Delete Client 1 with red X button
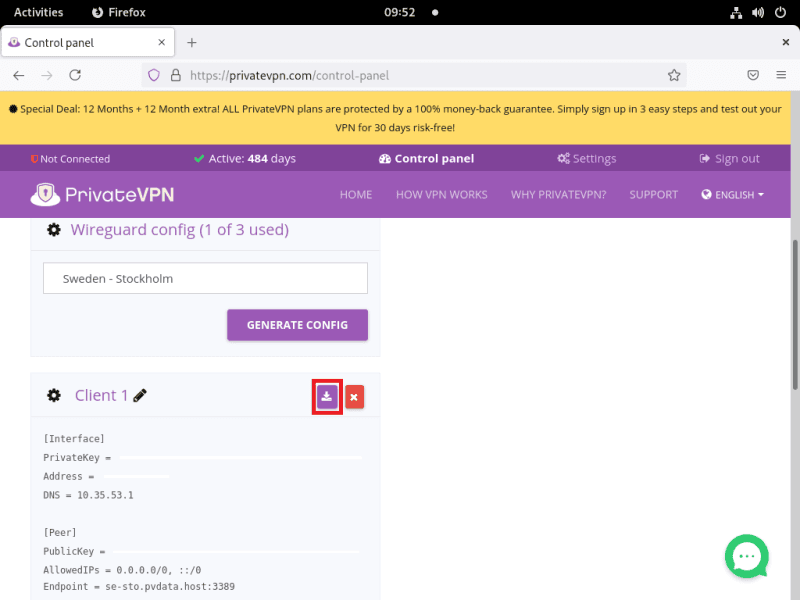The width and height of the screenshot is (800, 600). [x=354, y=397]
